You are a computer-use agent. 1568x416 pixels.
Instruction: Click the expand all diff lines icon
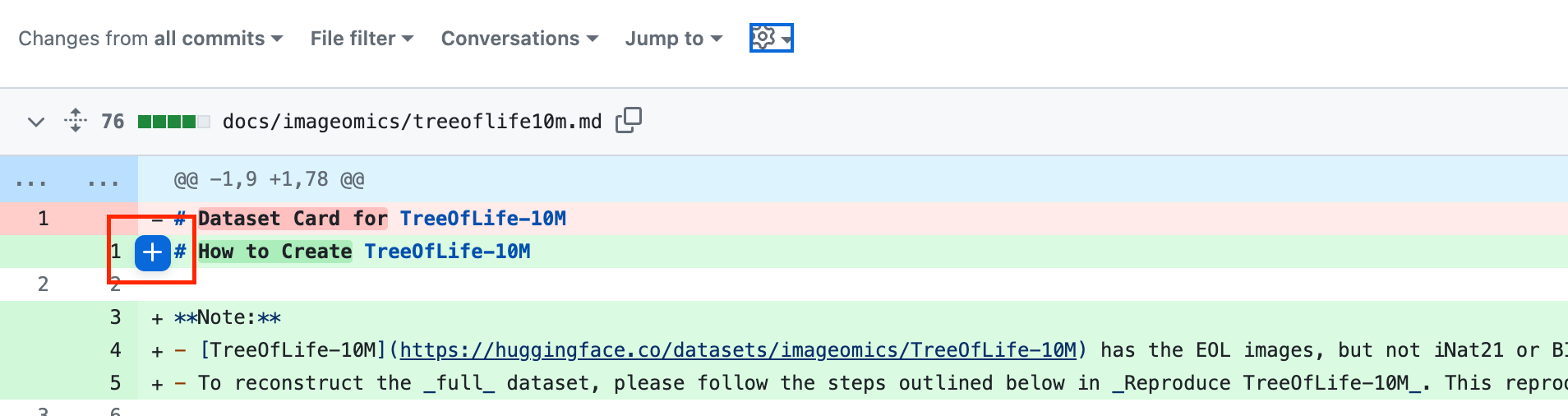[76, 121]
